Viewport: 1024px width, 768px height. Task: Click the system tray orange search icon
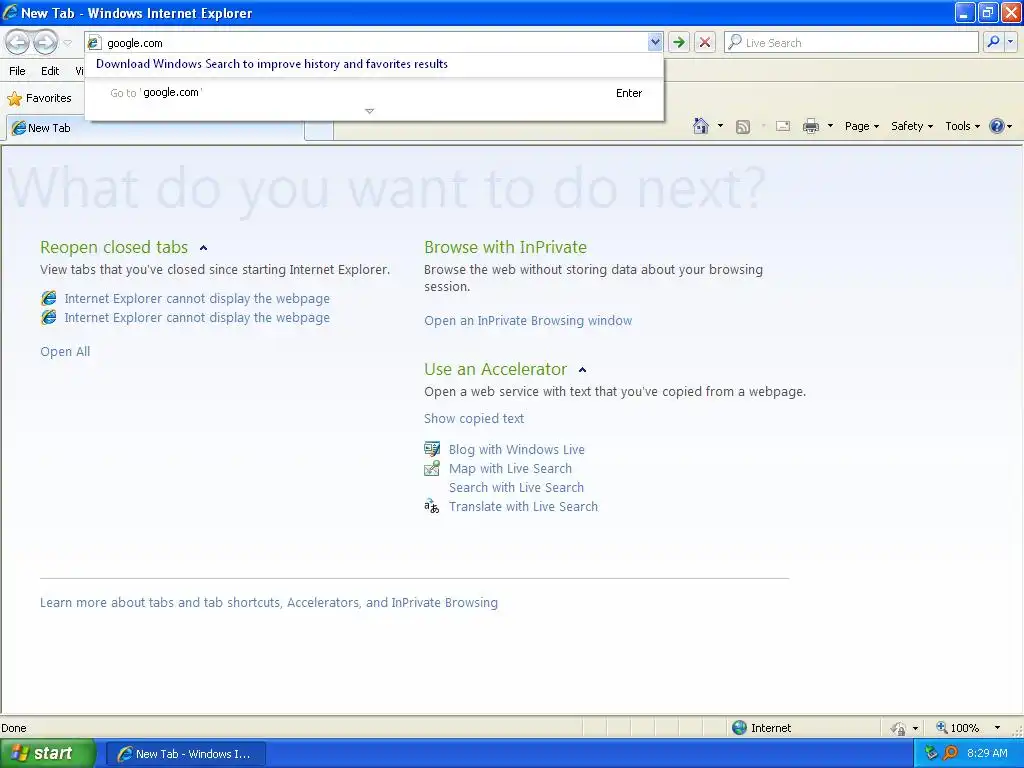click(950, 753)
